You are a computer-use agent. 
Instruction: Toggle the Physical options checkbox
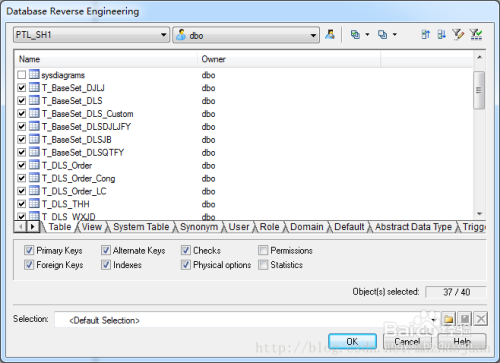click(186, 265)
